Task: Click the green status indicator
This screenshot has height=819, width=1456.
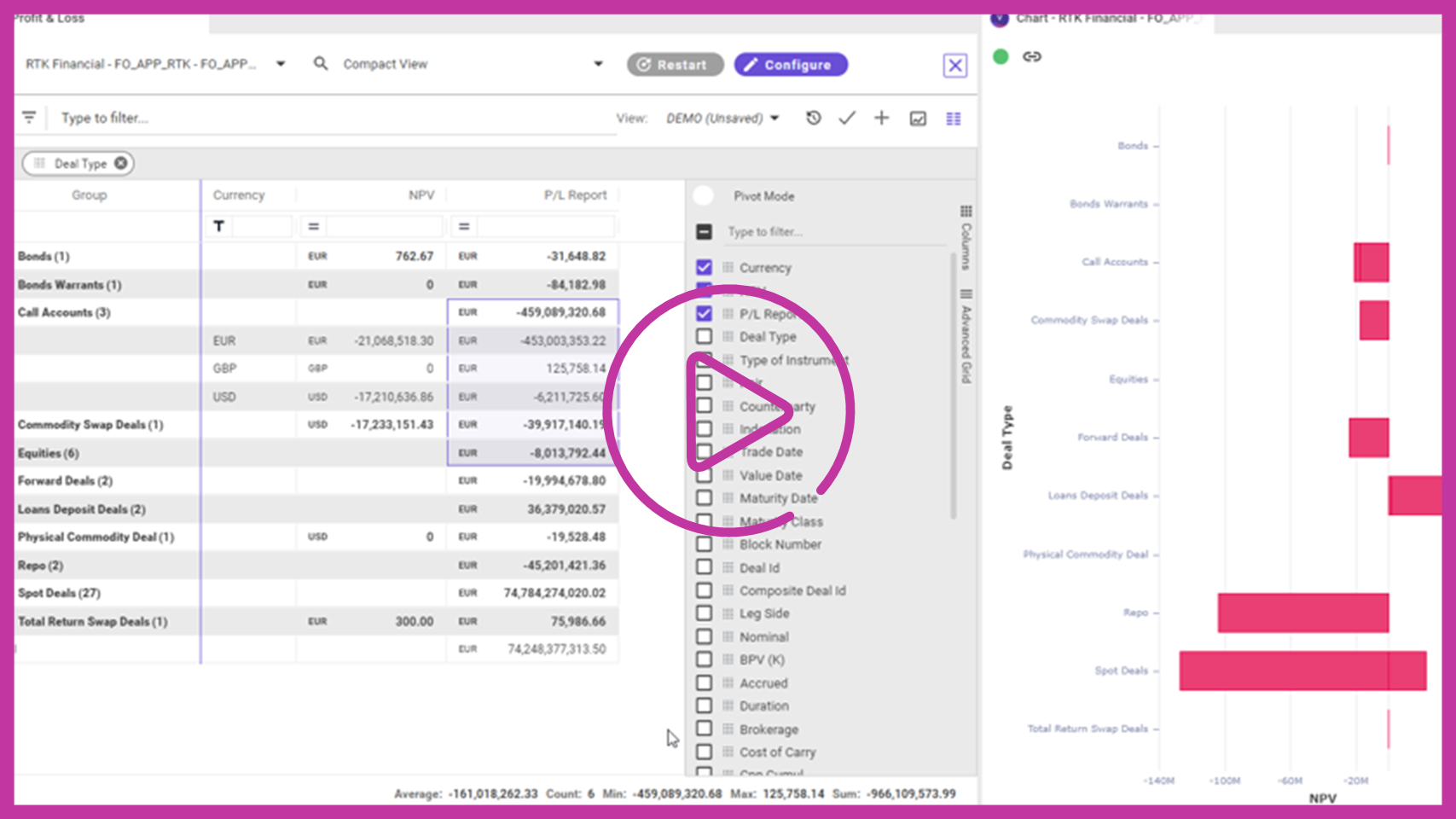Action: 1001,56
